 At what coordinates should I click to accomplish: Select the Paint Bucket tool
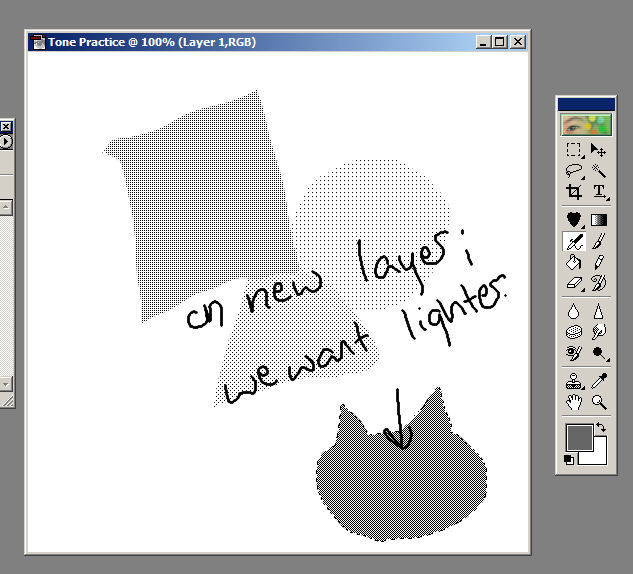coord(574,262)
